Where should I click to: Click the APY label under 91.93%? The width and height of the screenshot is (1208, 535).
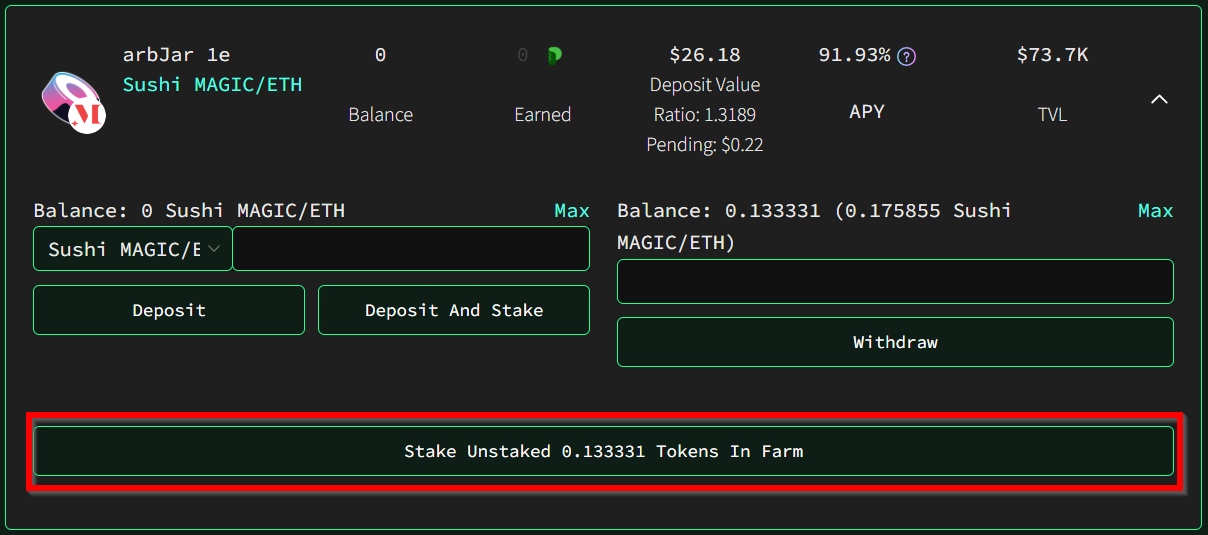coord(867,112)
